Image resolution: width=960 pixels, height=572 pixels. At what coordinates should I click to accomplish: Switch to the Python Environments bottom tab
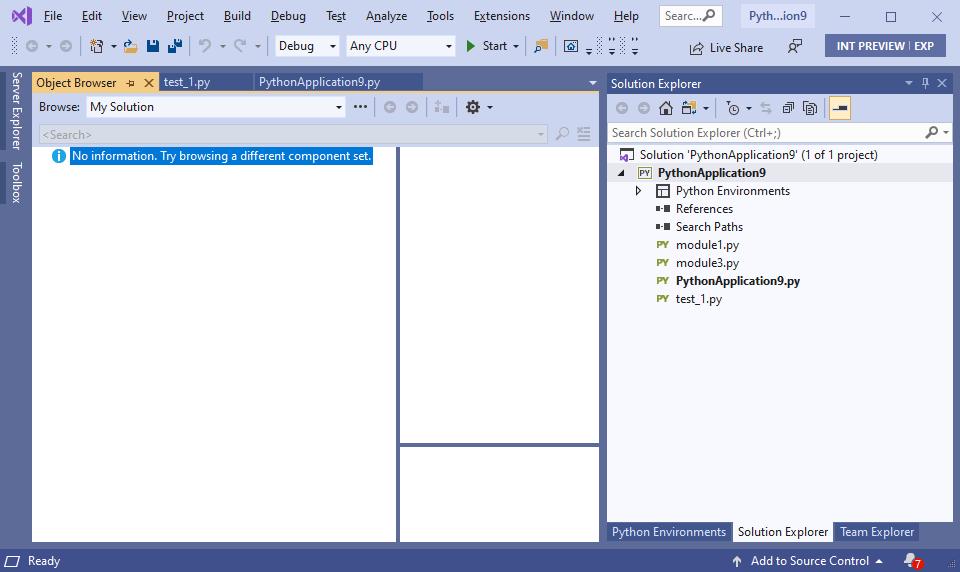coord(669,532)
